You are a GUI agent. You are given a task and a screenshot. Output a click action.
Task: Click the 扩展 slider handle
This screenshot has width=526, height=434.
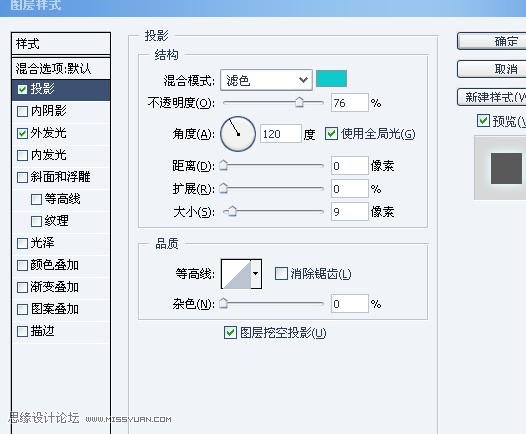[223, 188]
